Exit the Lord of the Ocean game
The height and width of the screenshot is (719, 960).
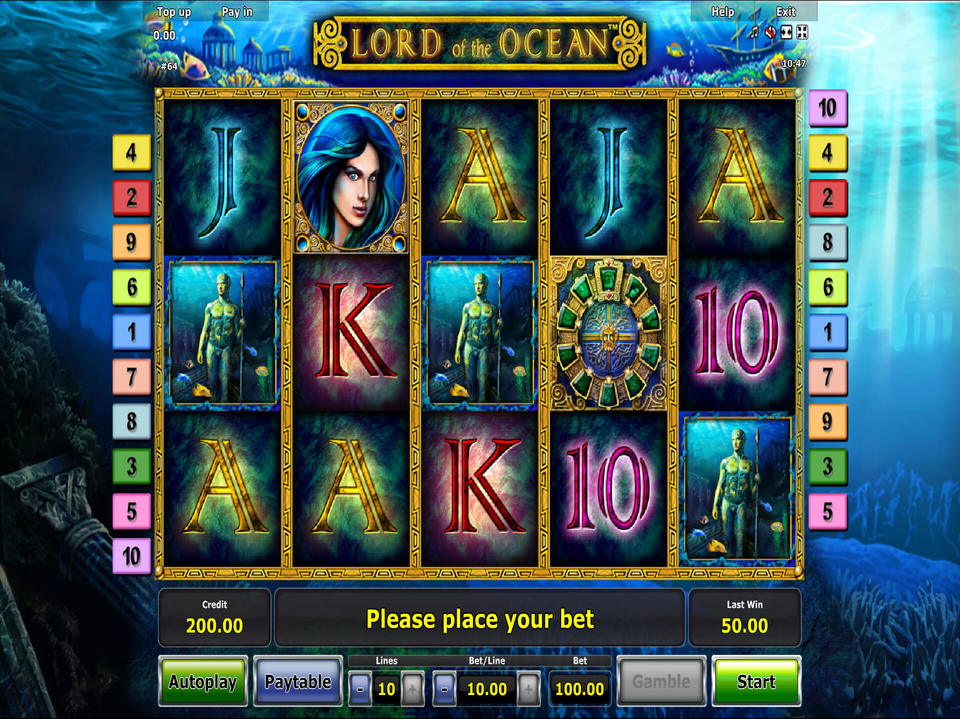786,12
